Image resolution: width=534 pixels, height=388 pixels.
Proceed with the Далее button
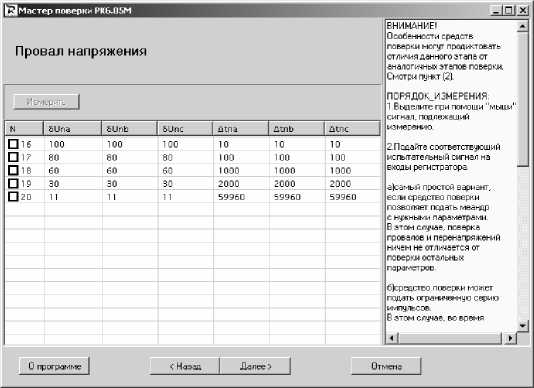255,366
